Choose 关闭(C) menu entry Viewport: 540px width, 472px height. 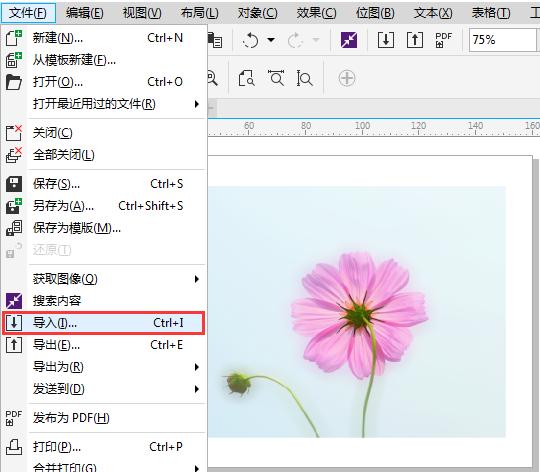coord(104,133)
